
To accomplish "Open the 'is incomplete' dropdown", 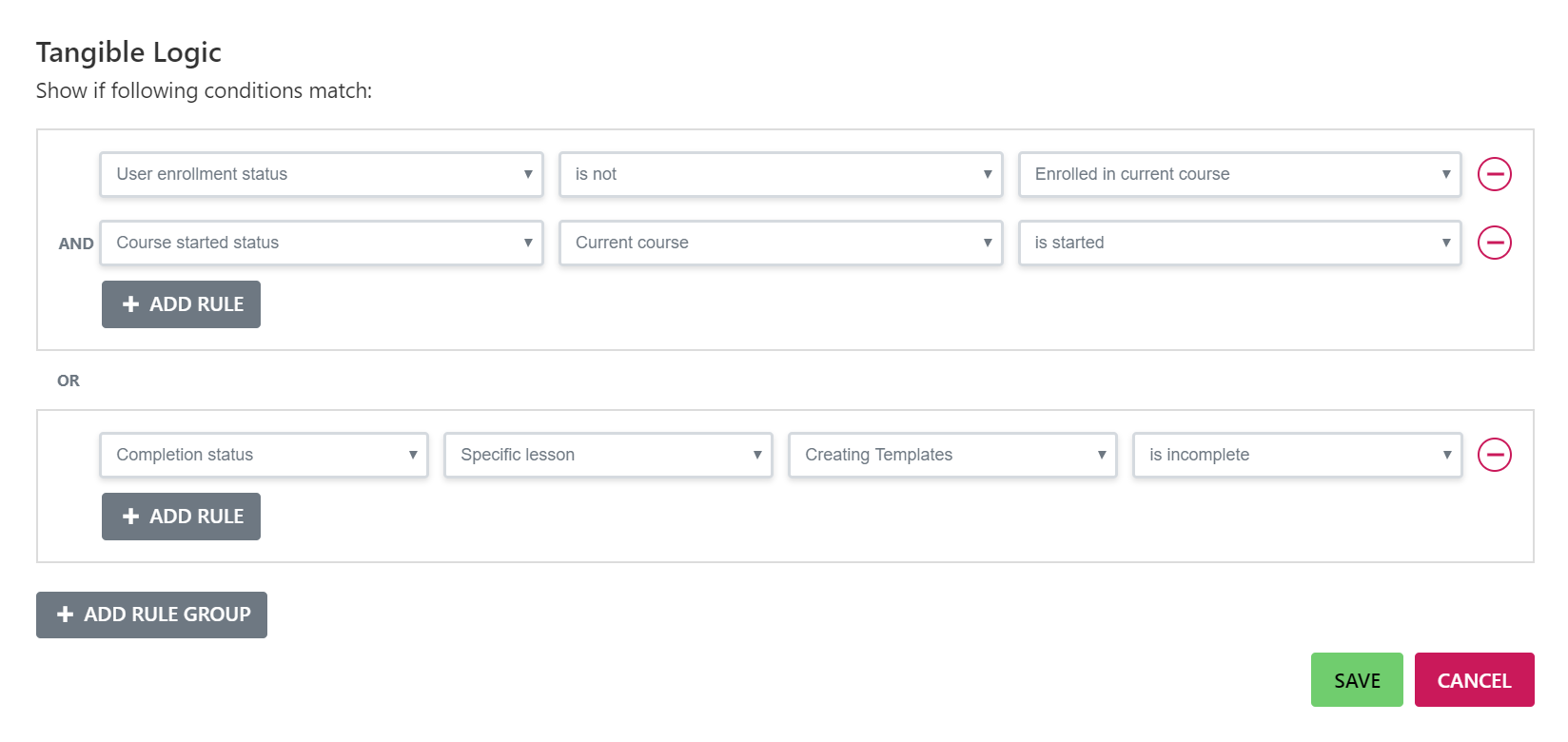I will (x=1297, y=455).
